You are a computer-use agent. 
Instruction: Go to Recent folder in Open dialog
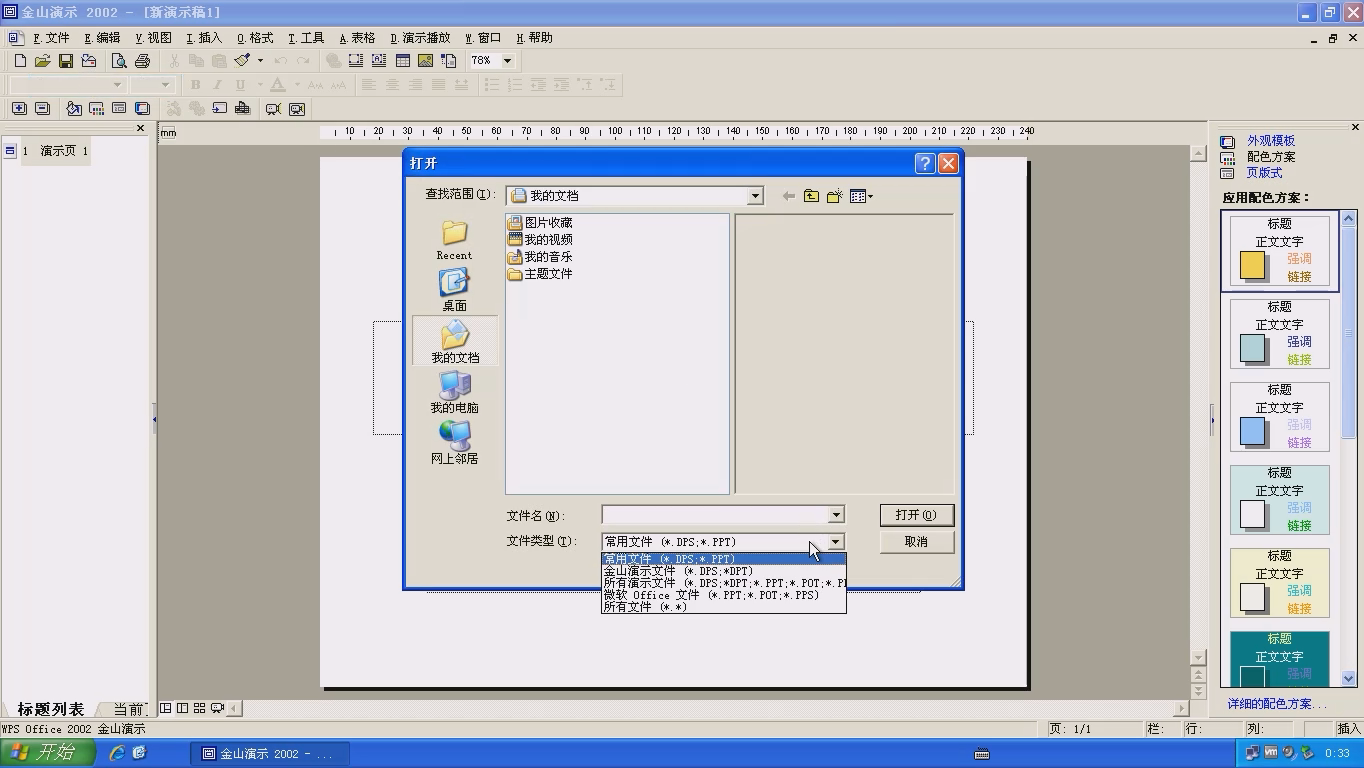[x=454, y=240]
